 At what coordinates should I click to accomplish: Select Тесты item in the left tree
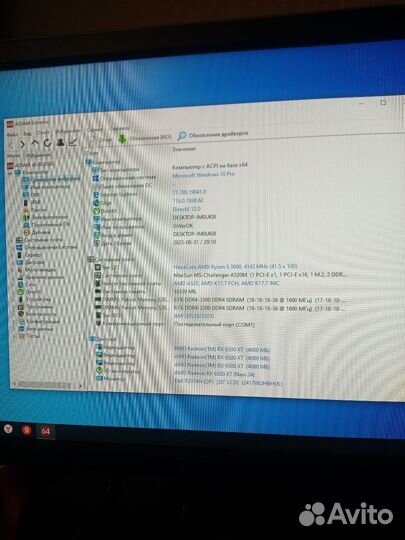33,336
